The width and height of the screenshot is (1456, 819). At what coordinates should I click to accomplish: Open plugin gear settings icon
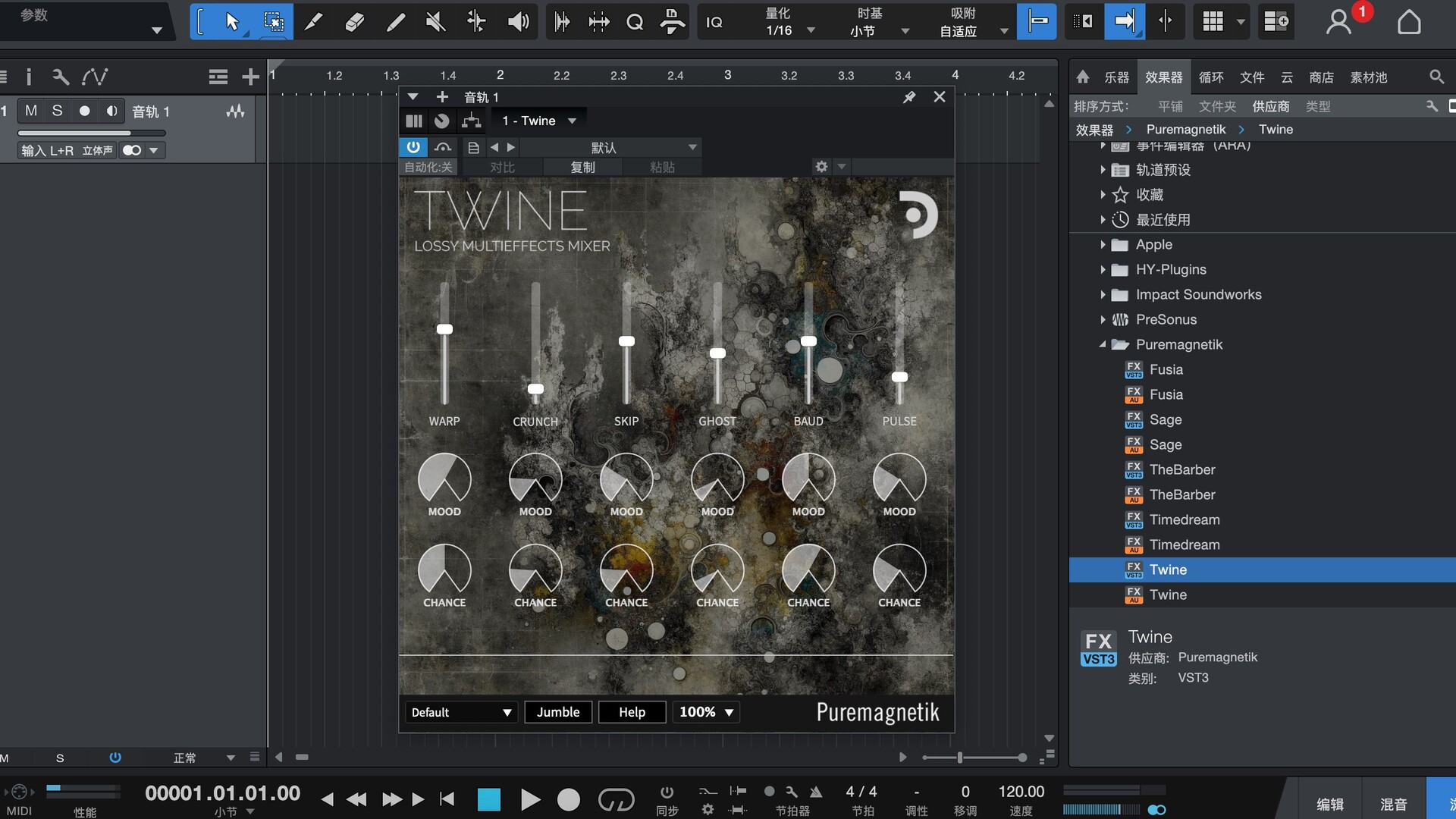[x=821, y=166]
